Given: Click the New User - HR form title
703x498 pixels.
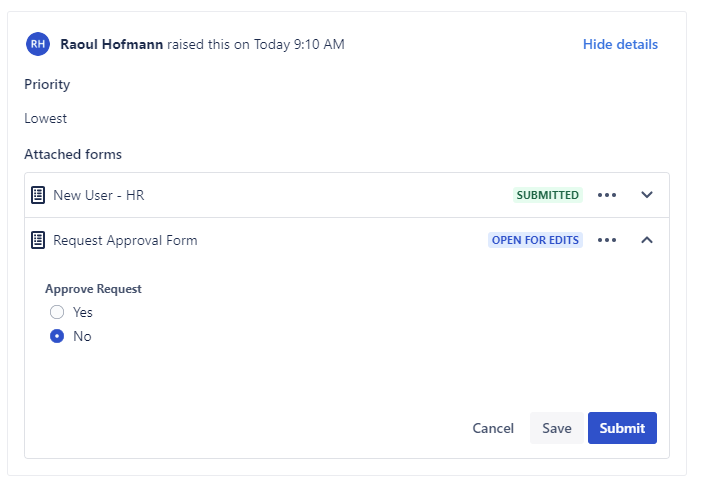Looking at the screenshot, I should (x=99, y=195).
